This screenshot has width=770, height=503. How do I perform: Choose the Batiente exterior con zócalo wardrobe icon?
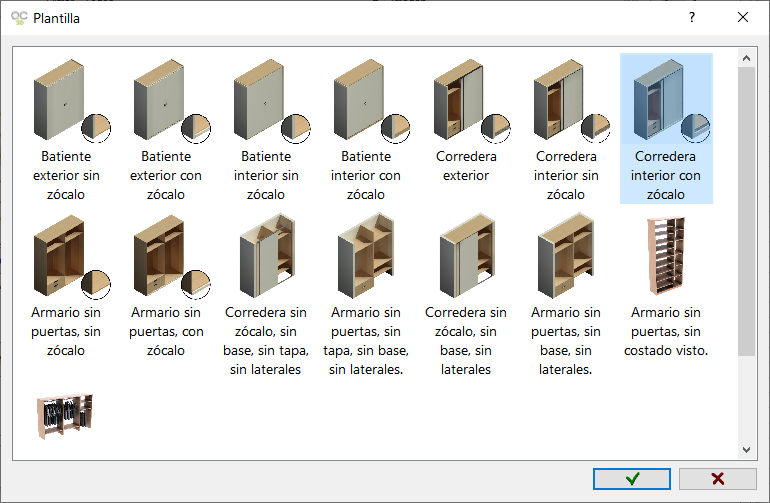pos(172,101)
